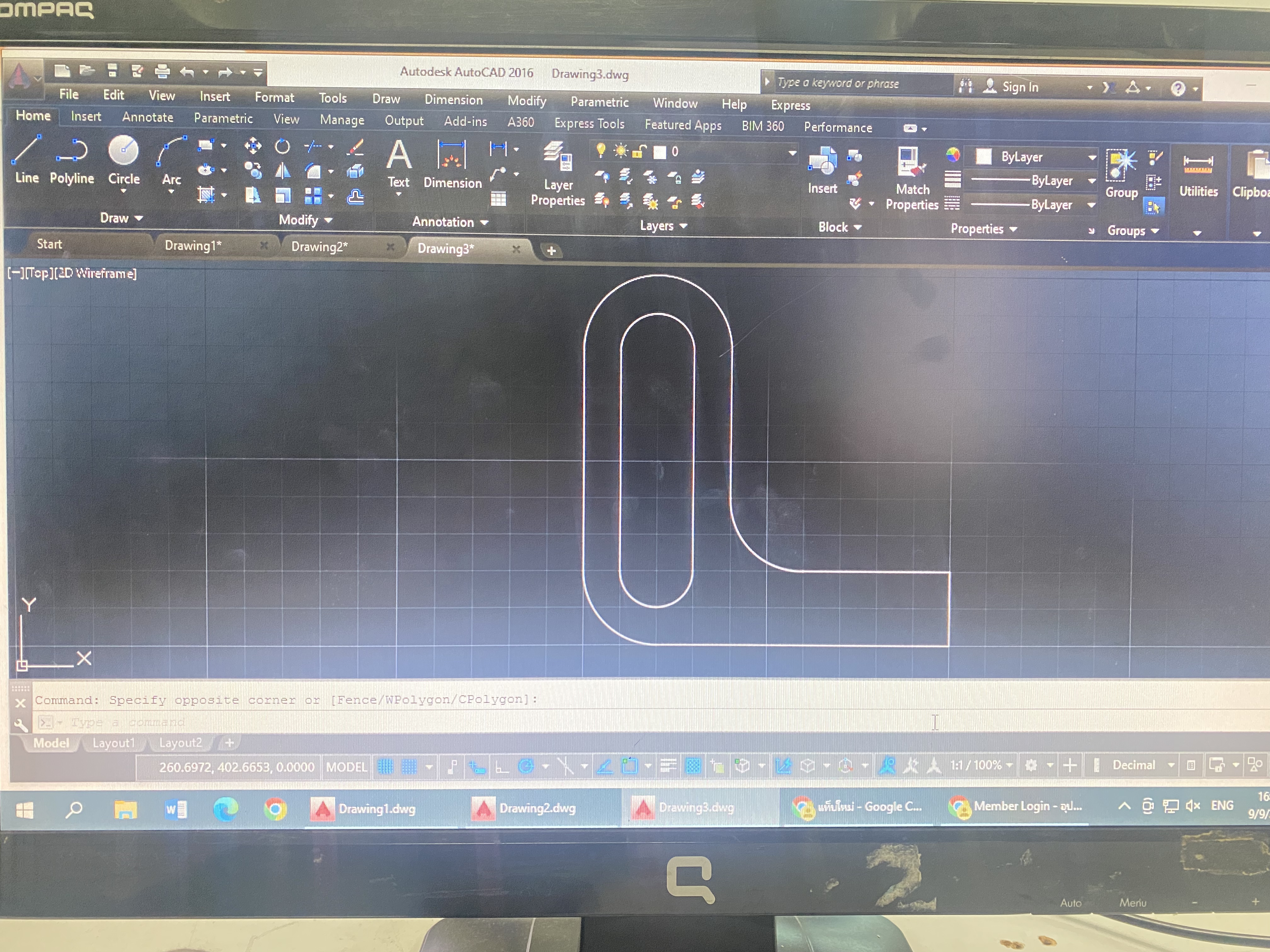Screen dimensions: 1270x952
Task: Toggle transparency display in status bar
Action: click(x=694, y=766)
